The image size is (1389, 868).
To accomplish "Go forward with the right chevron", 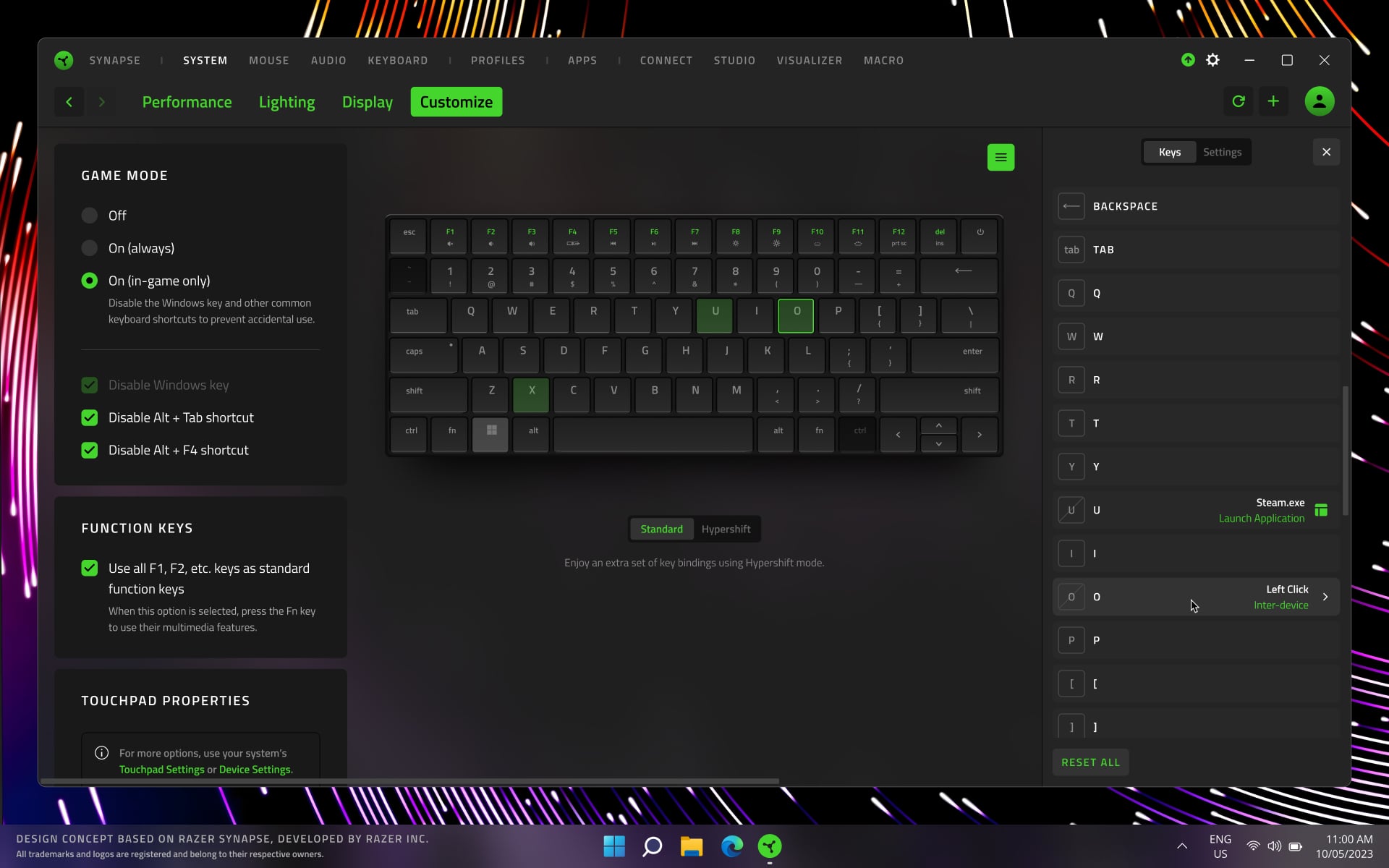I will click(102, 102).
